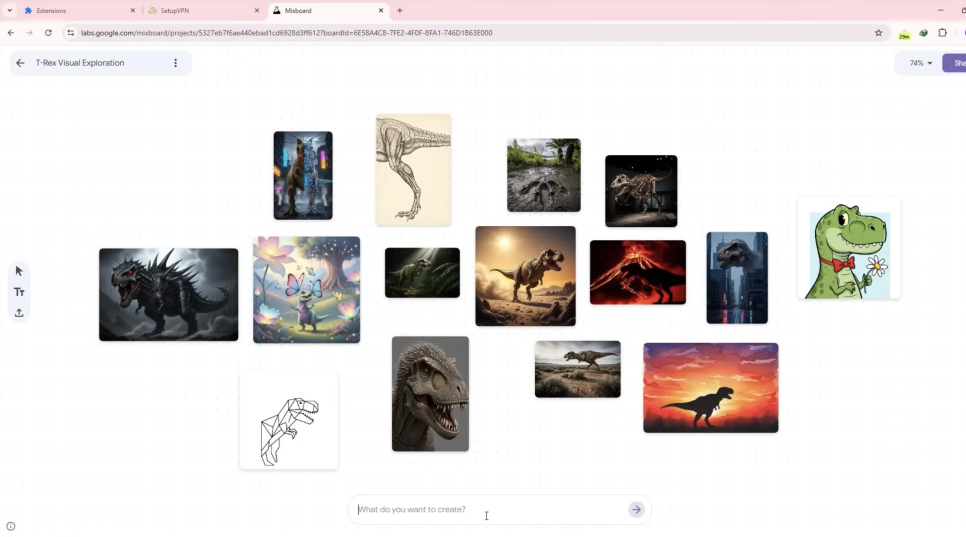
Task: Click the Share button
Action: pos(954,63)
